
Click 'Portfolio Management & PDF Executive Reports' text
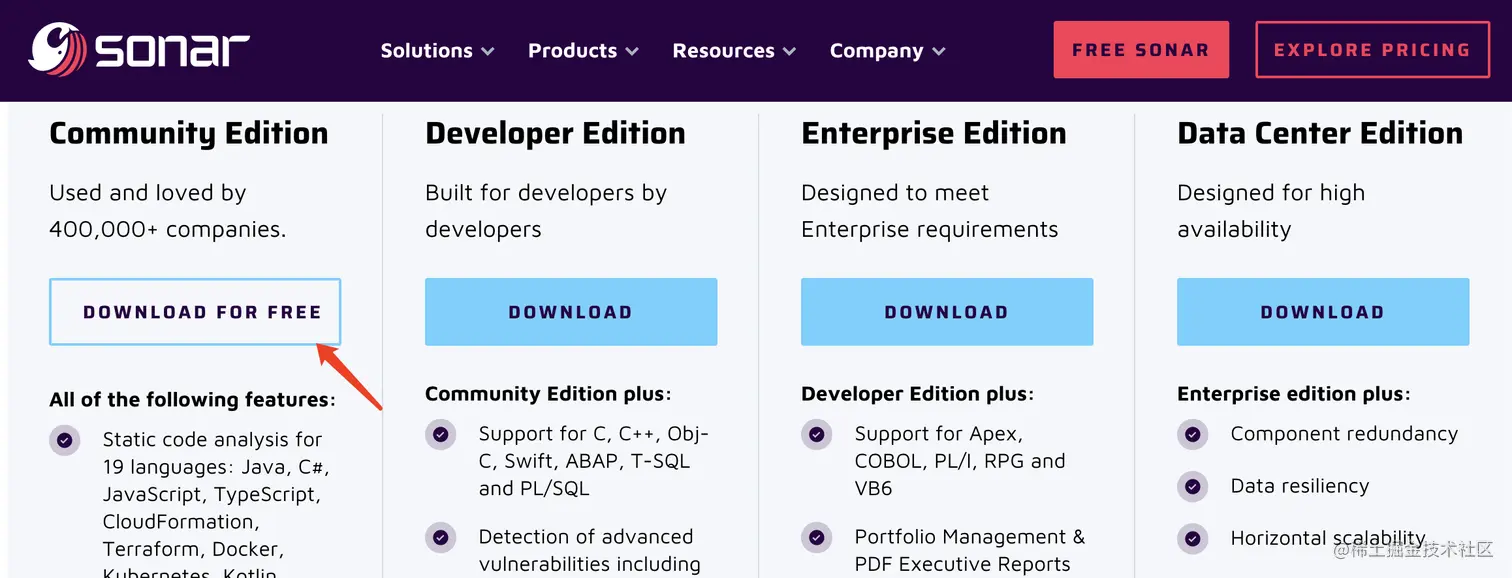[x=970, y=550]
